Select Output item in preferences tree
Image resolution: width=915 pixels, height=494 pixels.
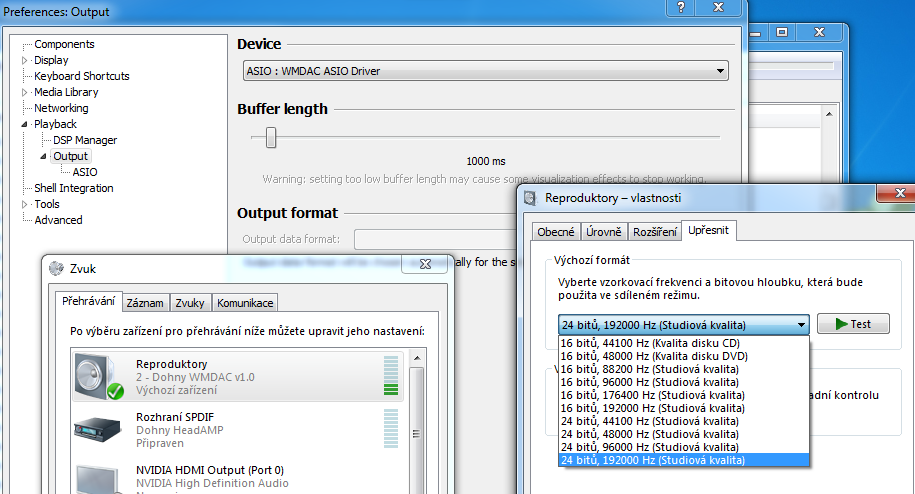coord(71,156)
